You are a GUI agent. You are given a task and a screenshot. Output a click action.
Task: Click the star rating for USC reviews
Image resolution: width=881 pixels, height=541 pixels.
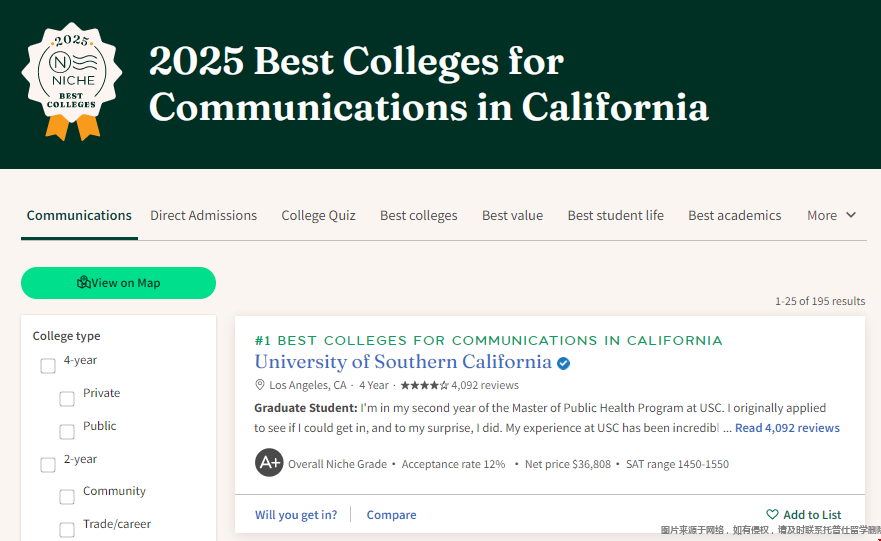425,385
